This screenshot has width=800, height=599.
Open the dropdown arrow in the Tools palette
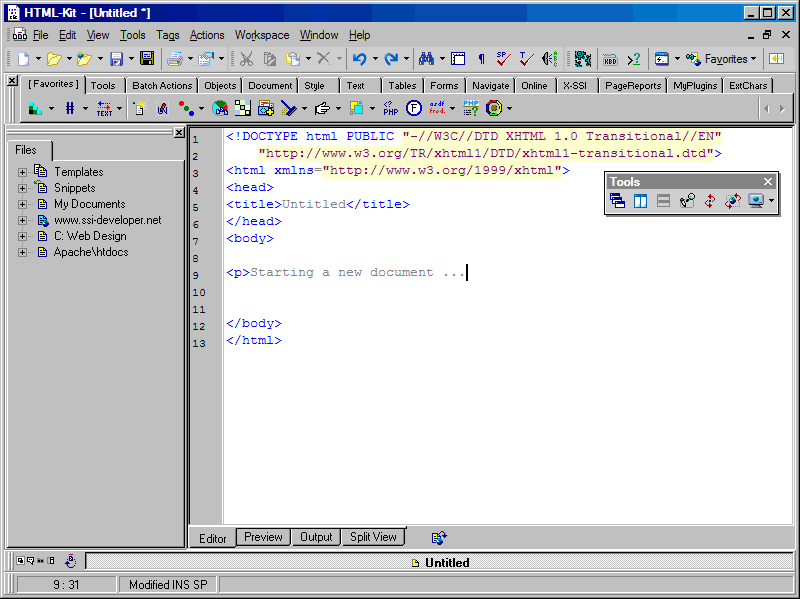(x=771, y=201)
